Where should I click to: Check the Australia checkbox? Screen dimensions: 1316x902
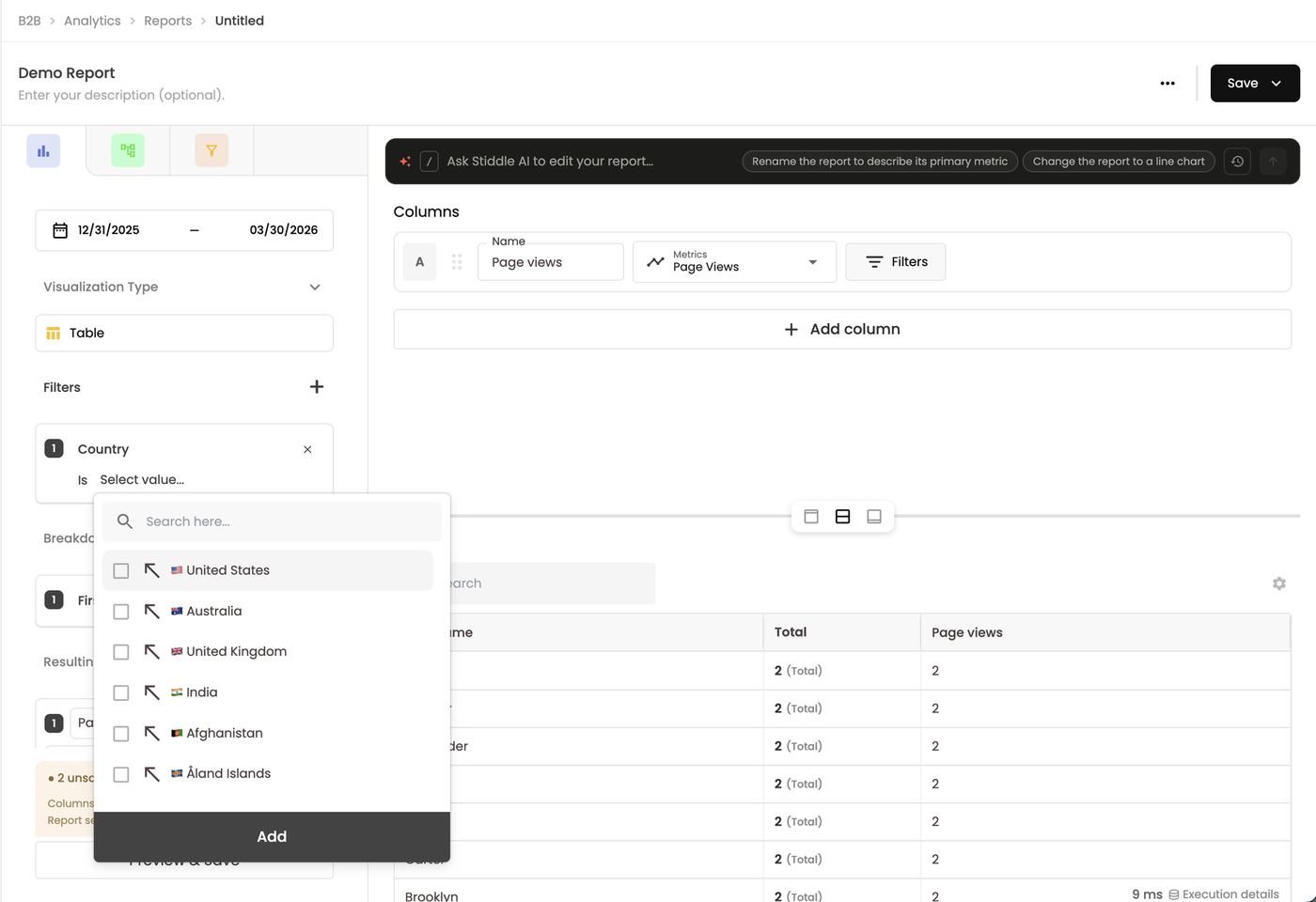pos(121,612)
